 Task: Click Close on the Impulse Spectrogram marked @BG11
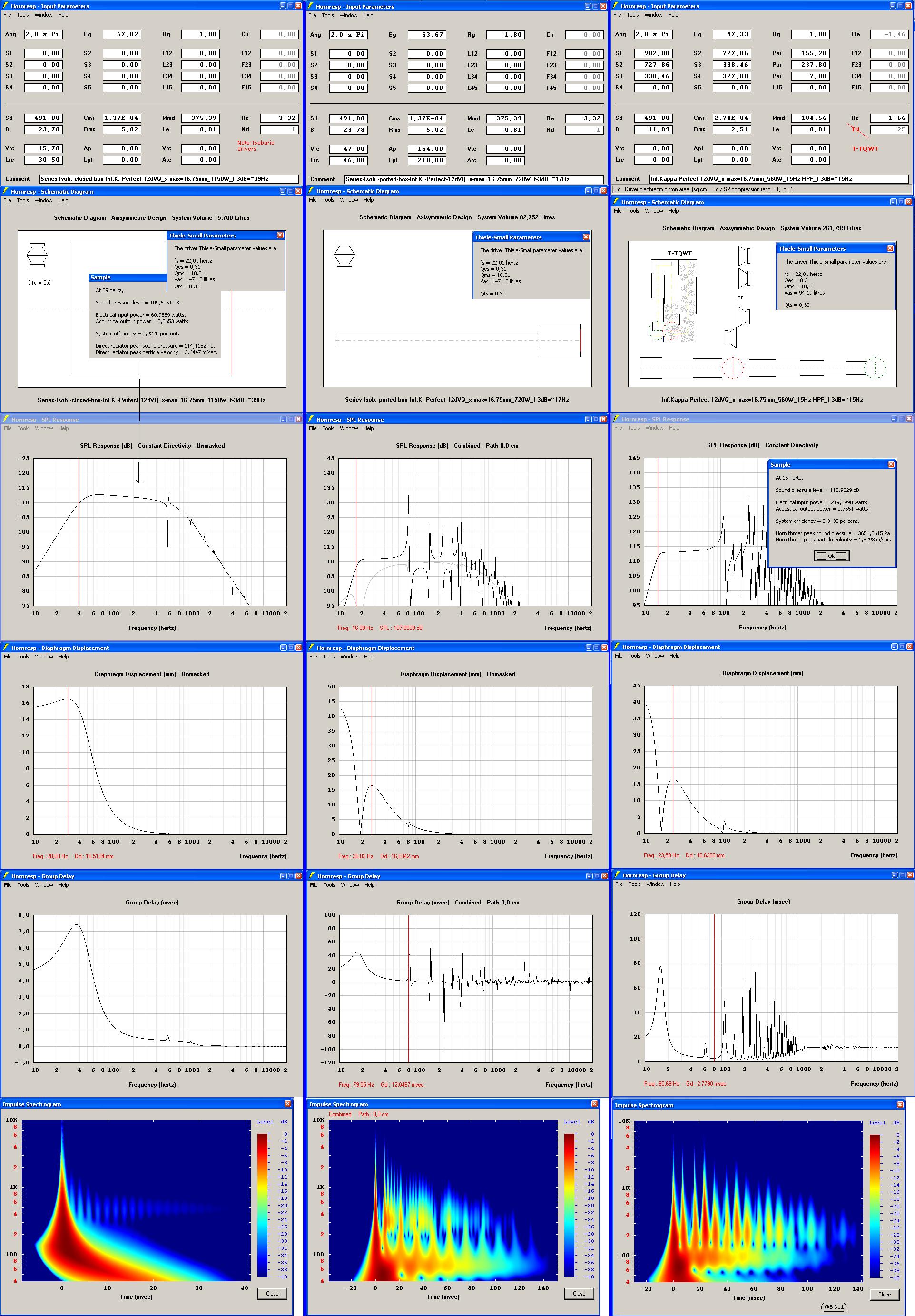pyautogui.click(x=885, y=1294)
